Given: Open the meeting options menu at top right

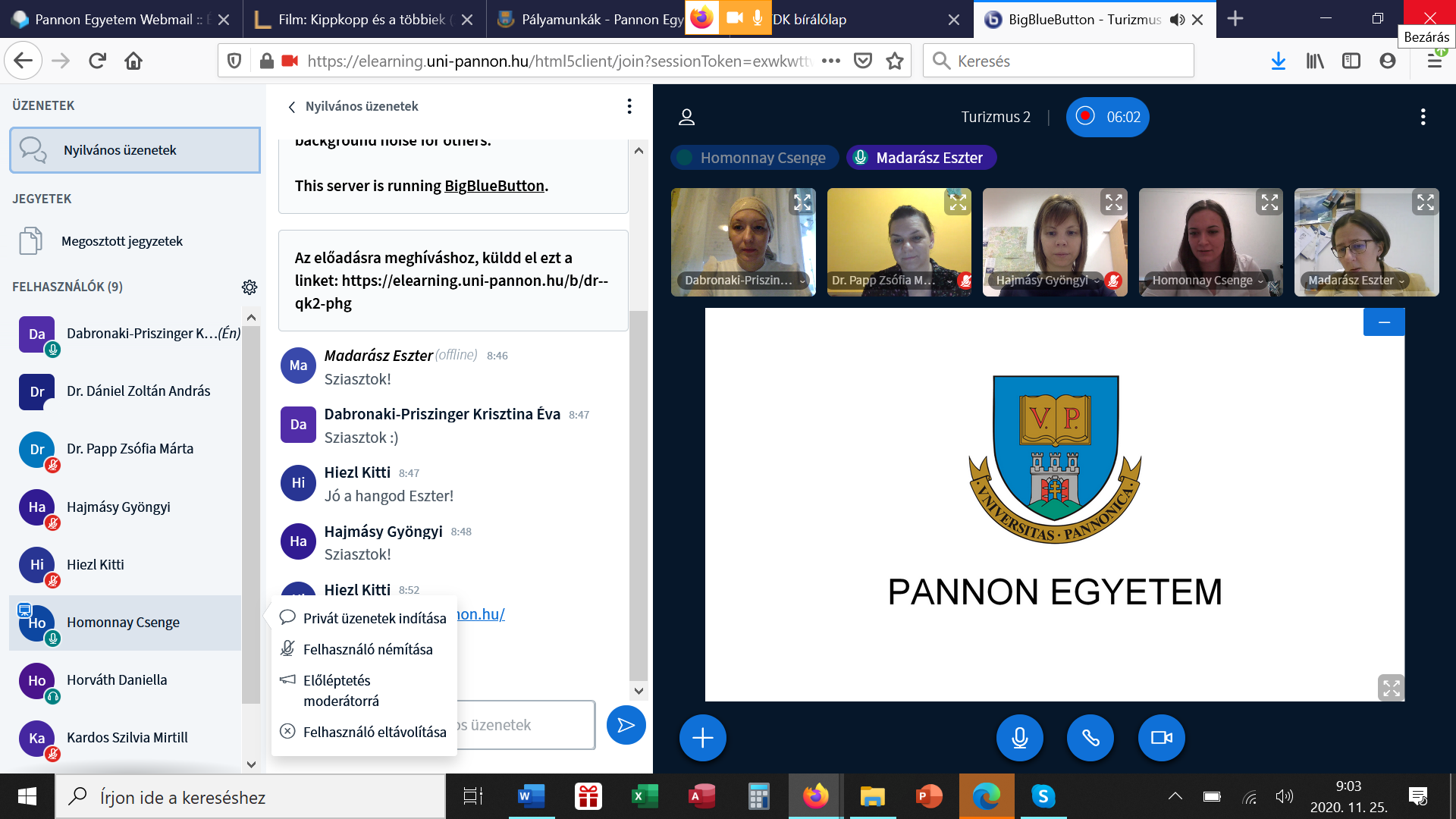Looking at the screenshot, I should (1423, 117).
